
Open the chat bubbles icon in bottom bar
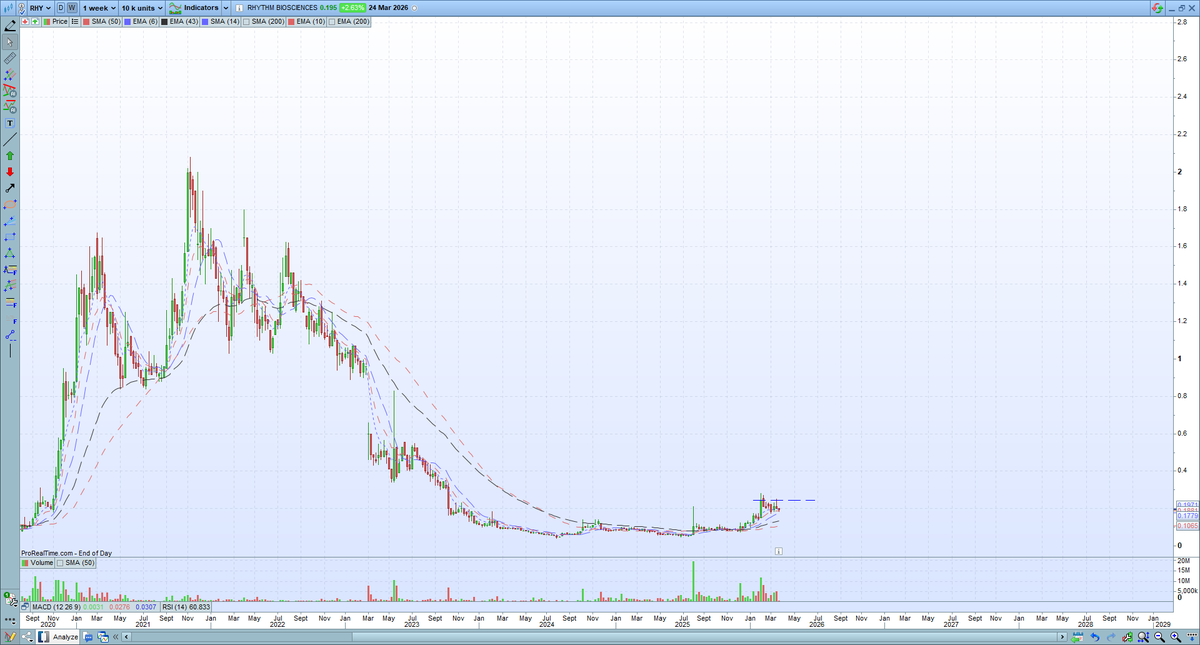coord(88,637)
